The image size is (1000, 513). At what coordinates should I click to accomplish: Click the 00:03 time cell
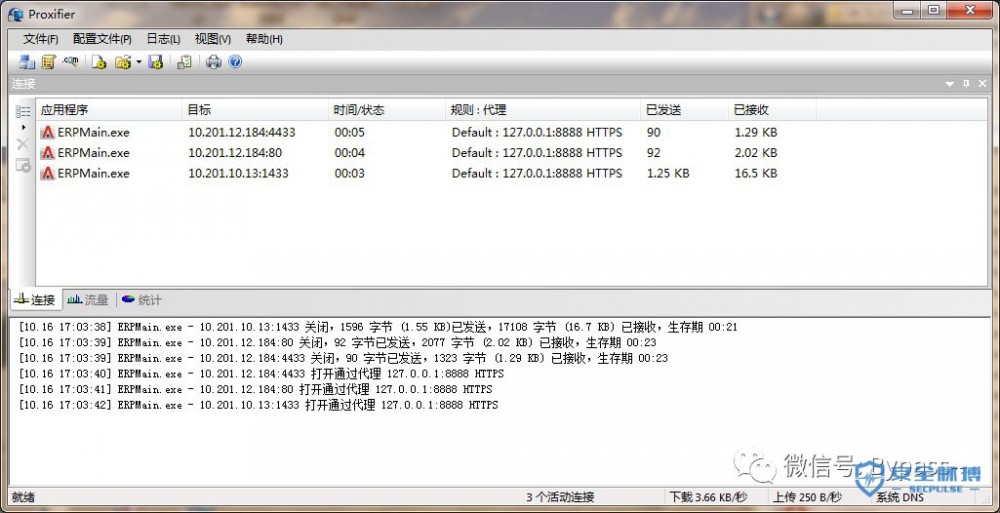pyautogui.click(x=349, y=174)
